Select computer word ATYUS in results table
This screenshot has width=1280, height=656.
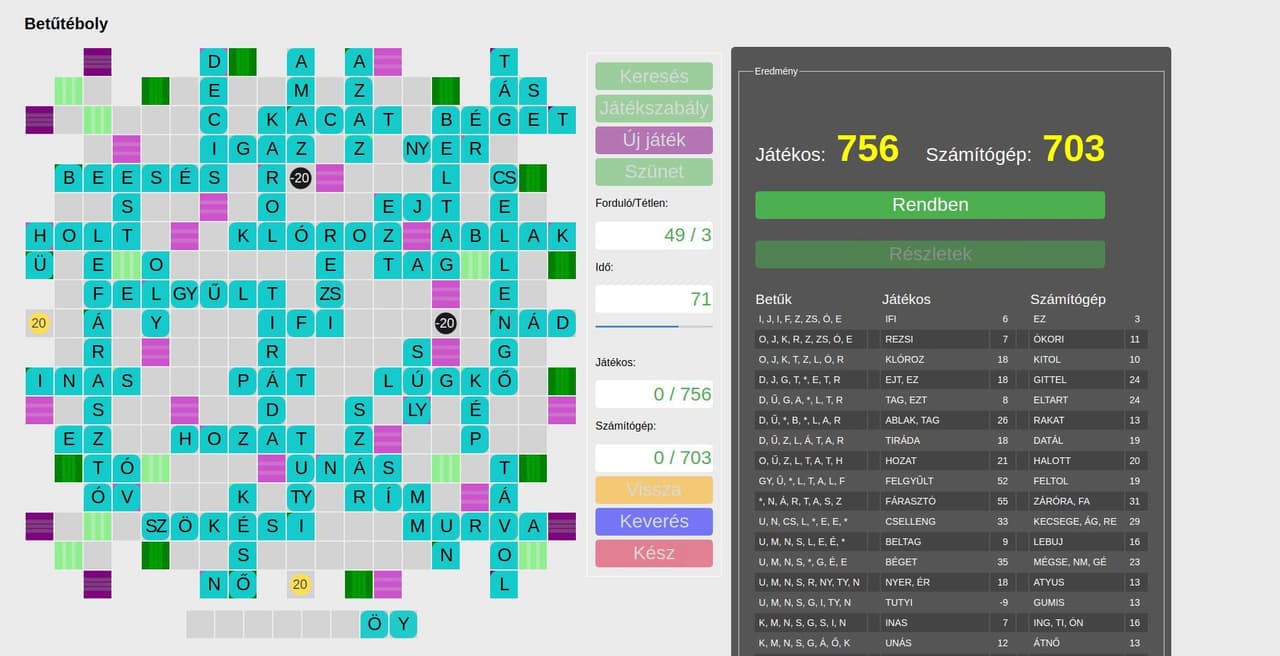click(1048, 582)
